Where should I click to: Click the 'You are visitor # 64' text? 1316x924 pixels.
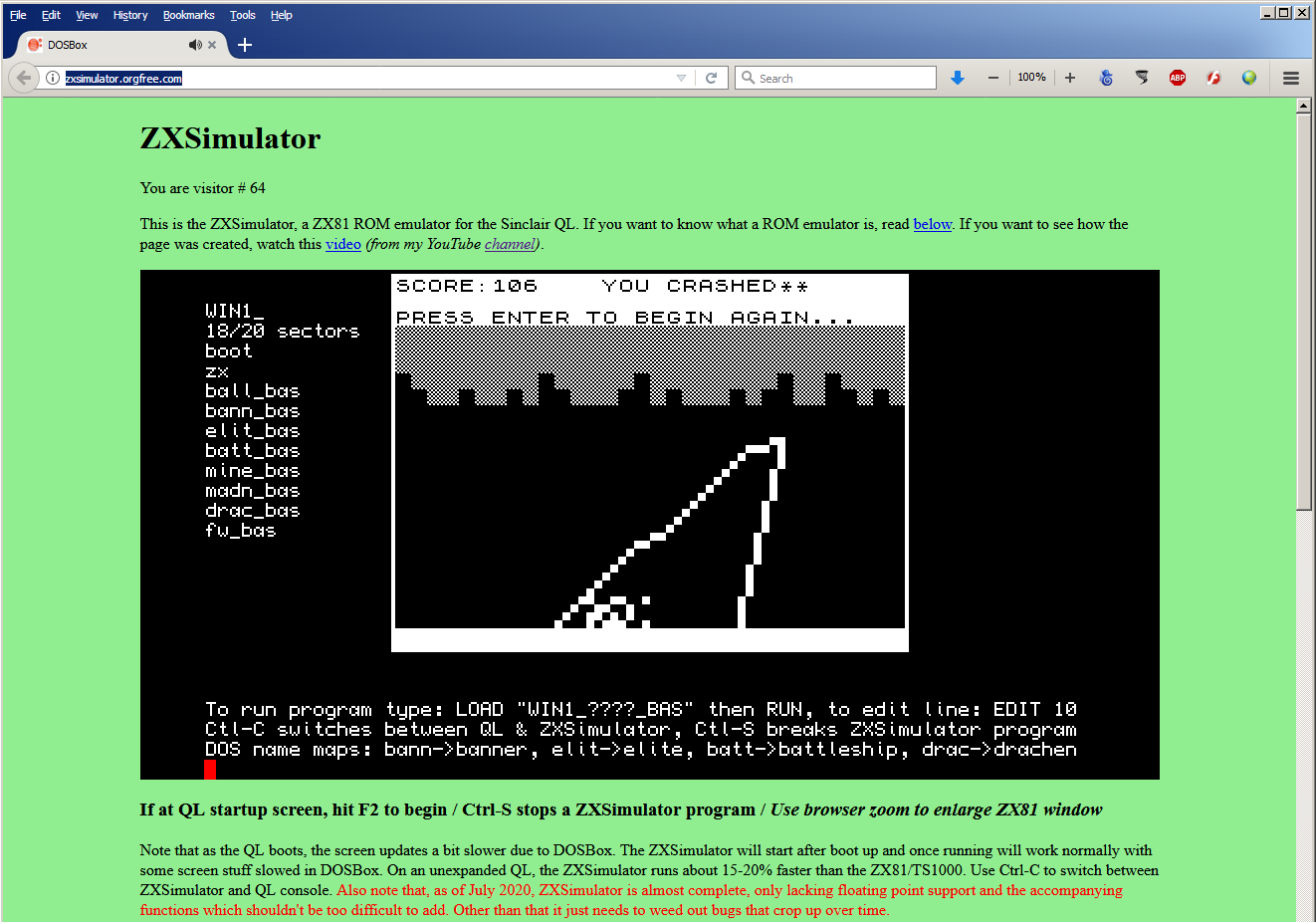pyautogui.click(x=203, y=188)
